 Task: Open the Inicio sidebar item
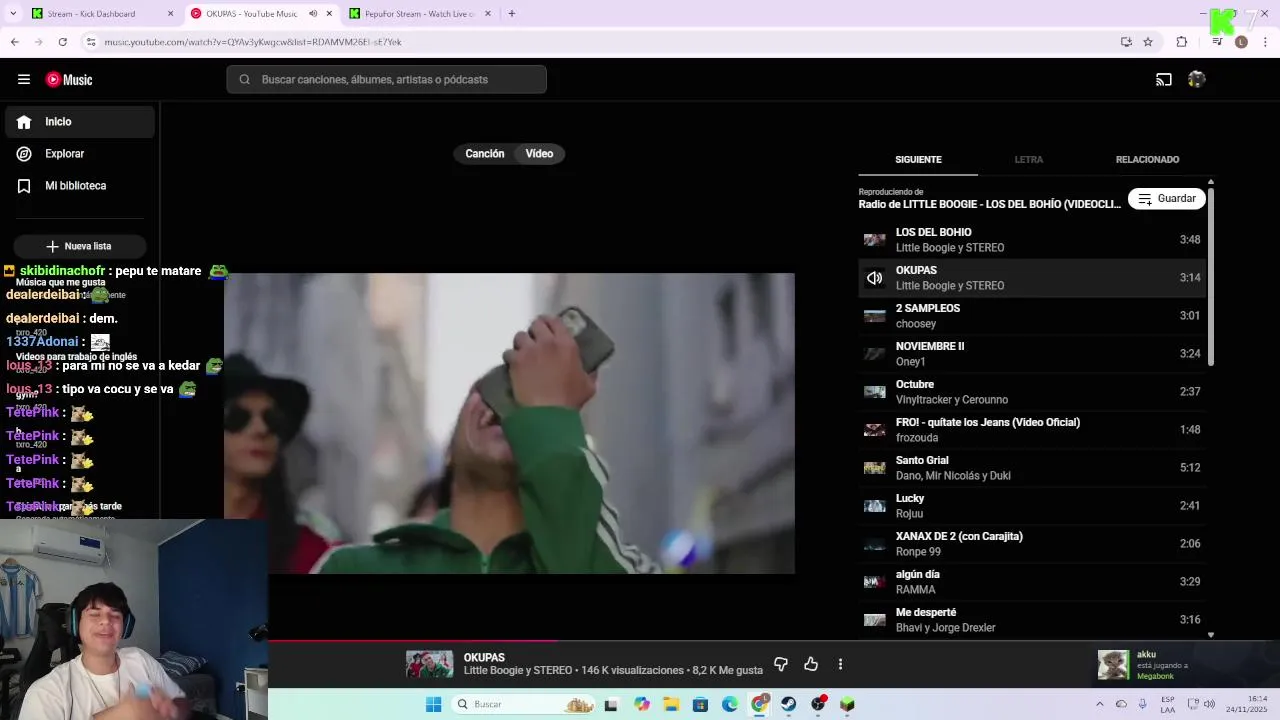pos(80,122)
